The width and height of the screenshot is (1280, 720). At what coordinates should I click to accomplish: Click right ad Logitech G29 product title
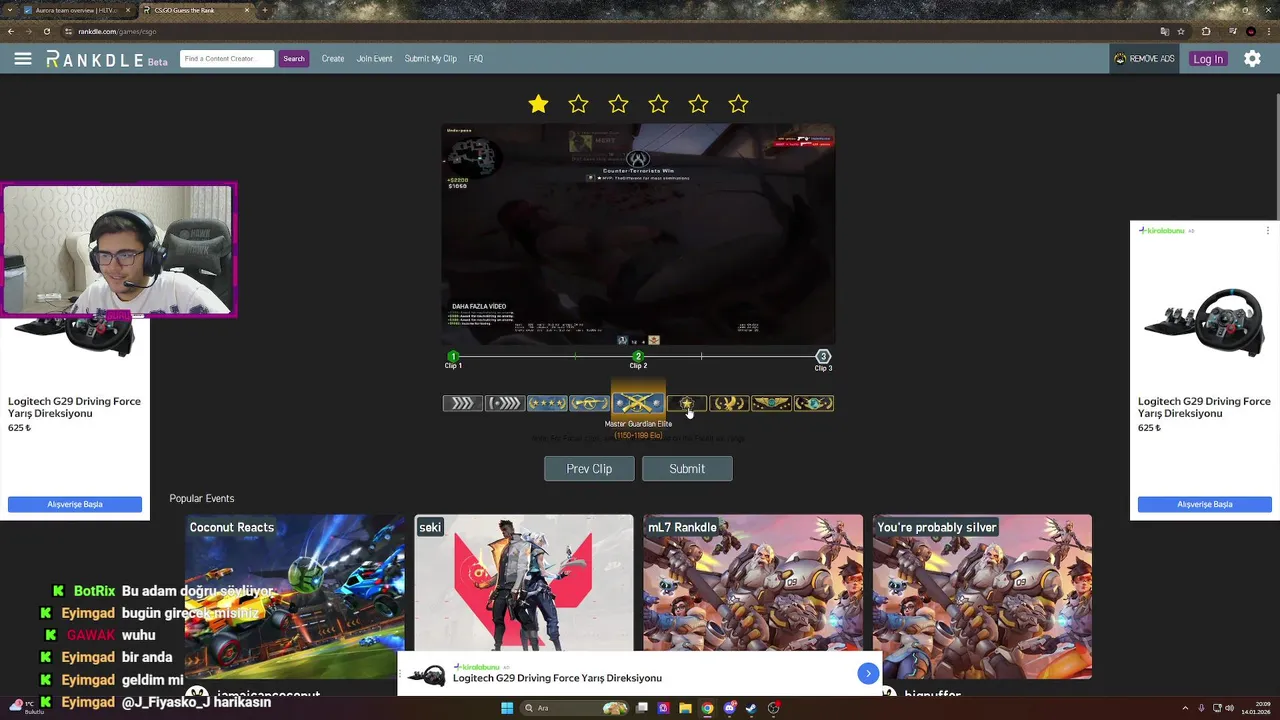1204,407
